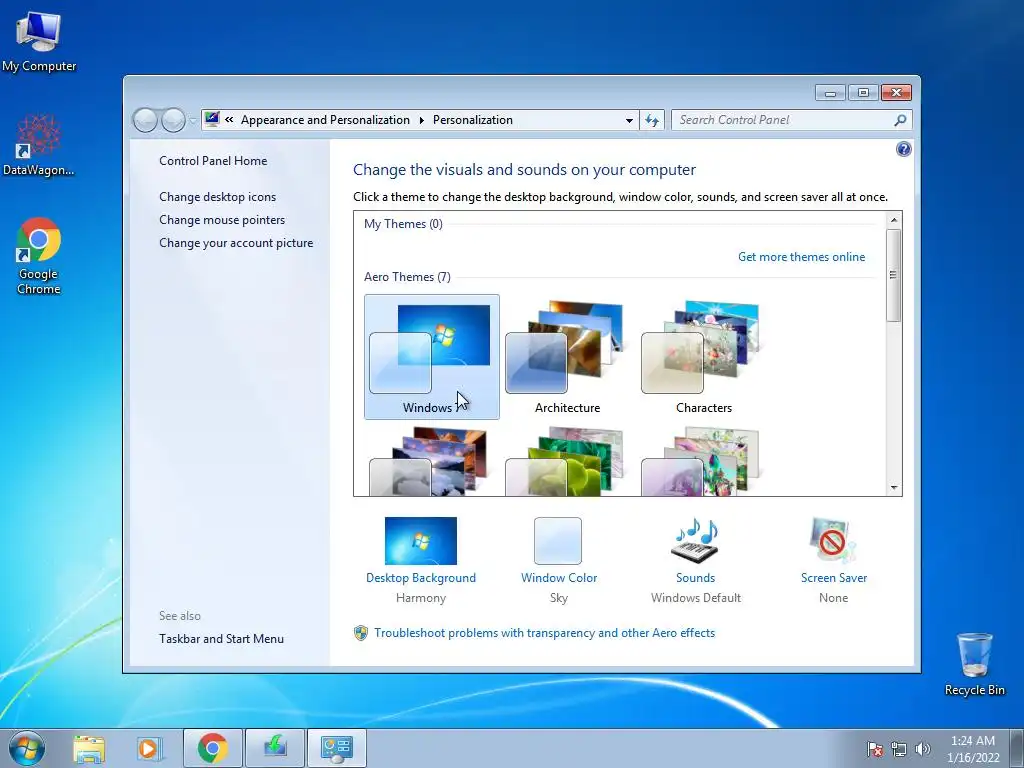Viewport: 1024px width, 768px height.
Task: Select the Control Panel taskbar button
Action: [x=337, y=748]
